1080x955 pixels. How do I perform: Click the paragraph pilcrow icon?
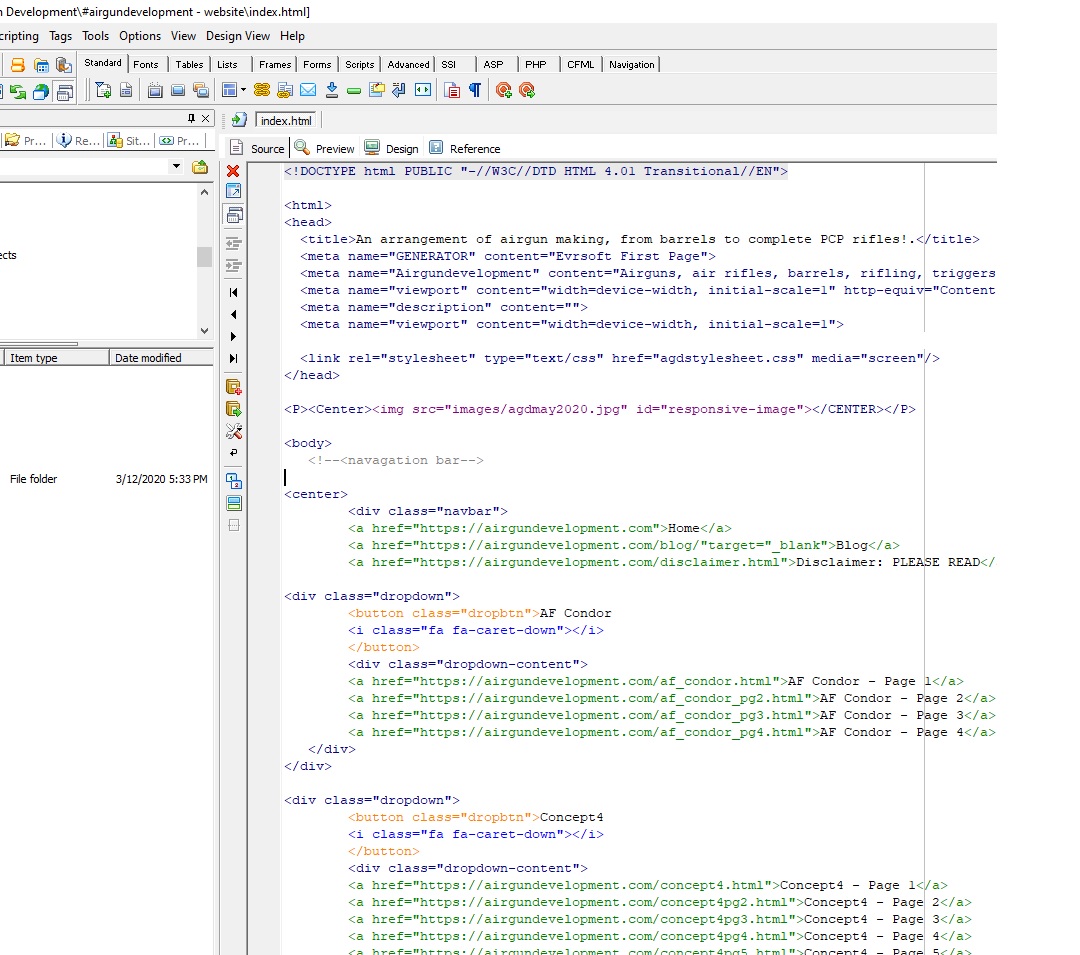[x=475, y=91]
